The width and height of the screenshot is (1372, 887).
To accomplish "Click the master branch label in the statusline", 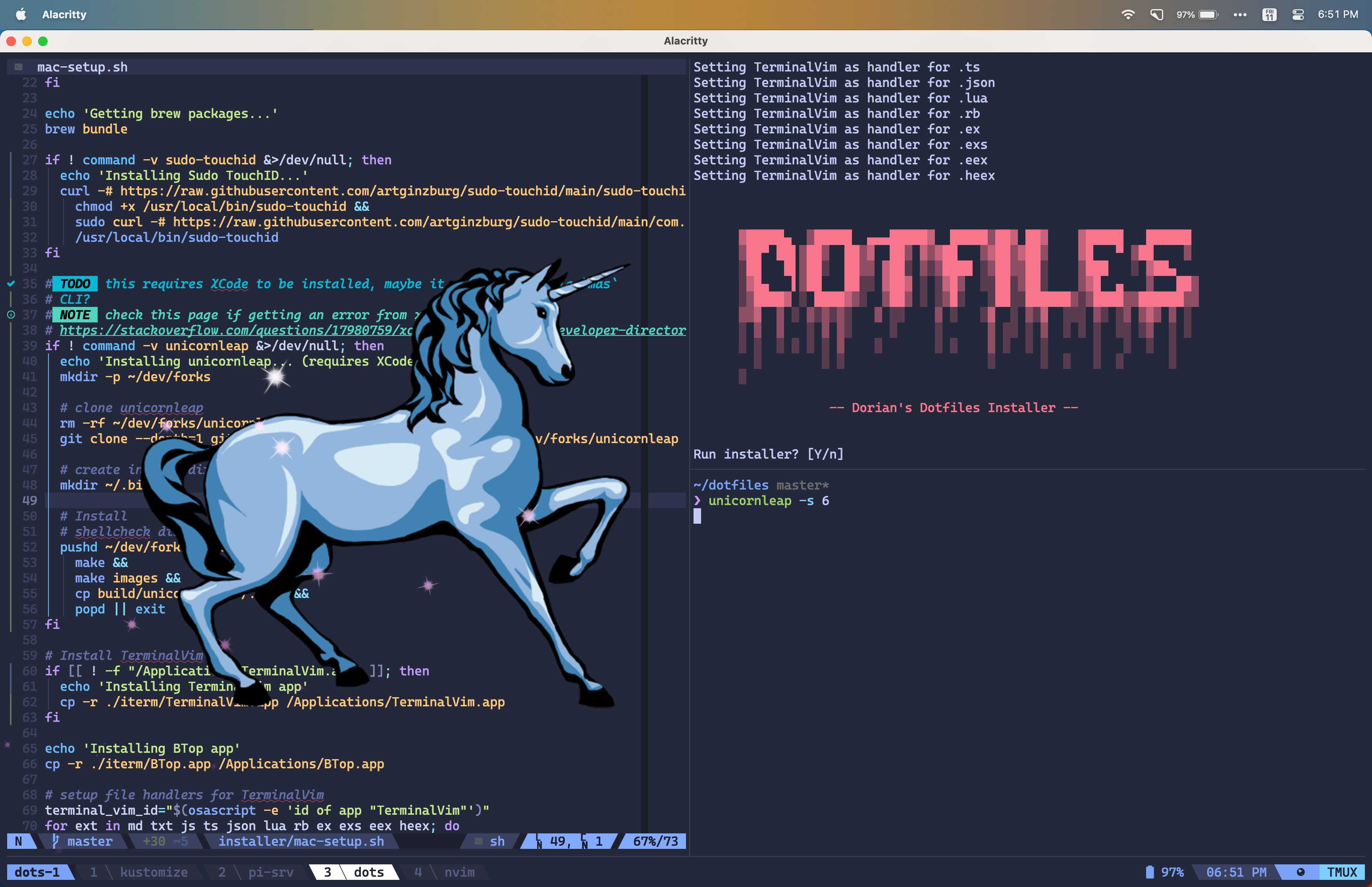I will click(x=89, y=841).
